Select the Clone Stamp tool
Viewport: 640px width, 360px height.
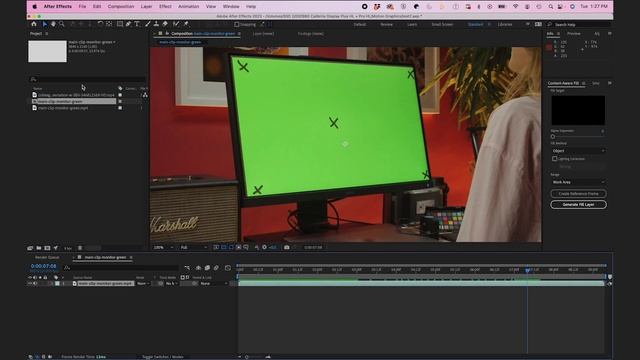pos(156,24)
